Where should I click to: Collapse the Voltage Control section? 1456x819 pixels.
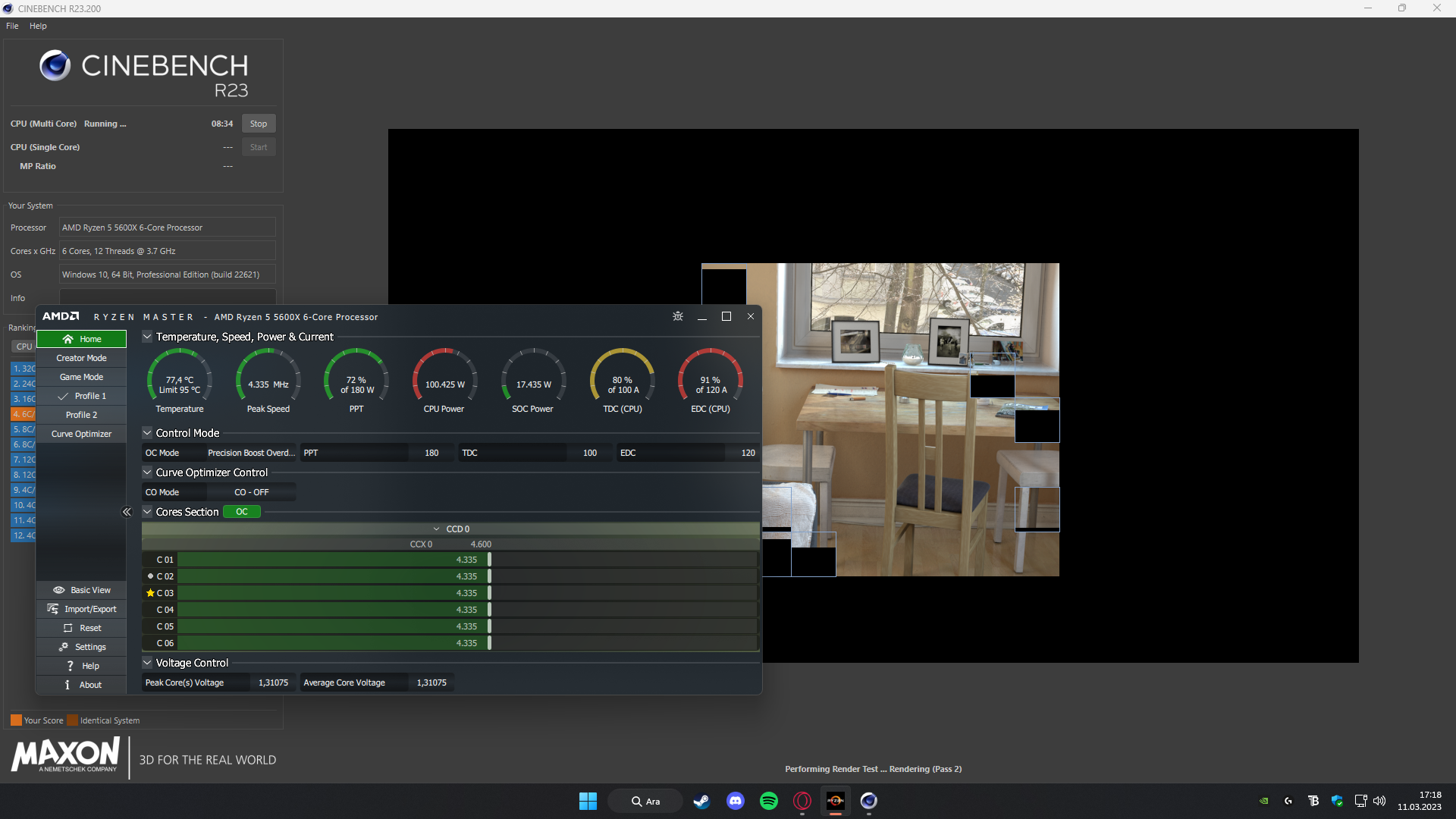pos(148,663)
